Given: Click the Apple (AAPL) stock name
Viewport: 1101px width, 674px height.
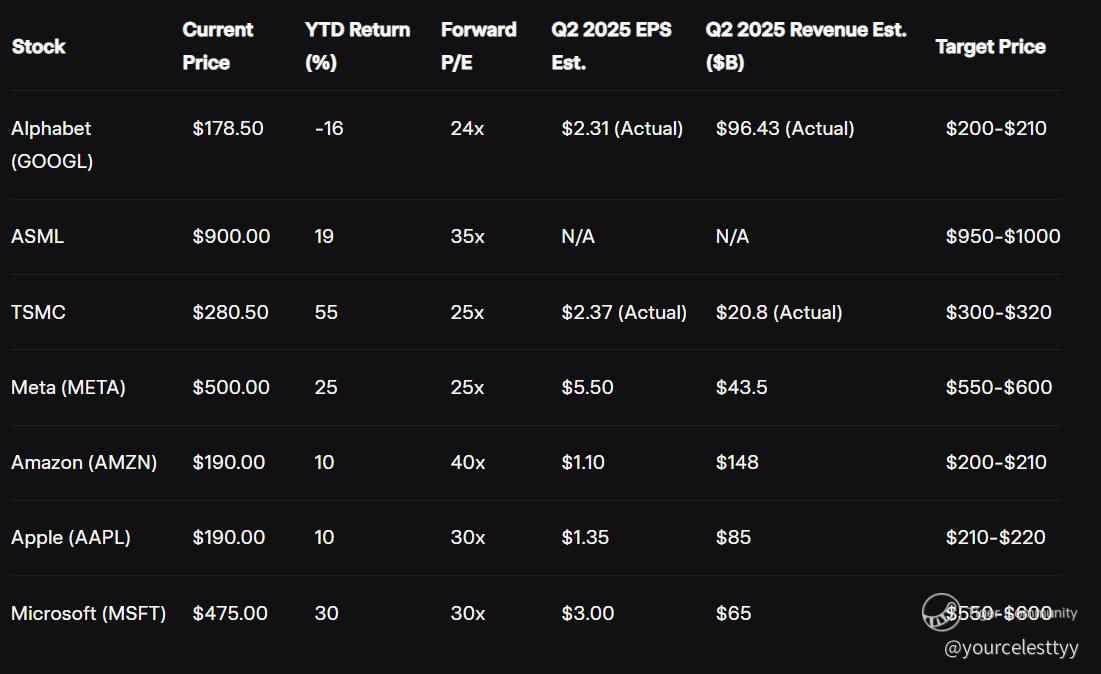Looking at the screenshot, I should point(71,537).
